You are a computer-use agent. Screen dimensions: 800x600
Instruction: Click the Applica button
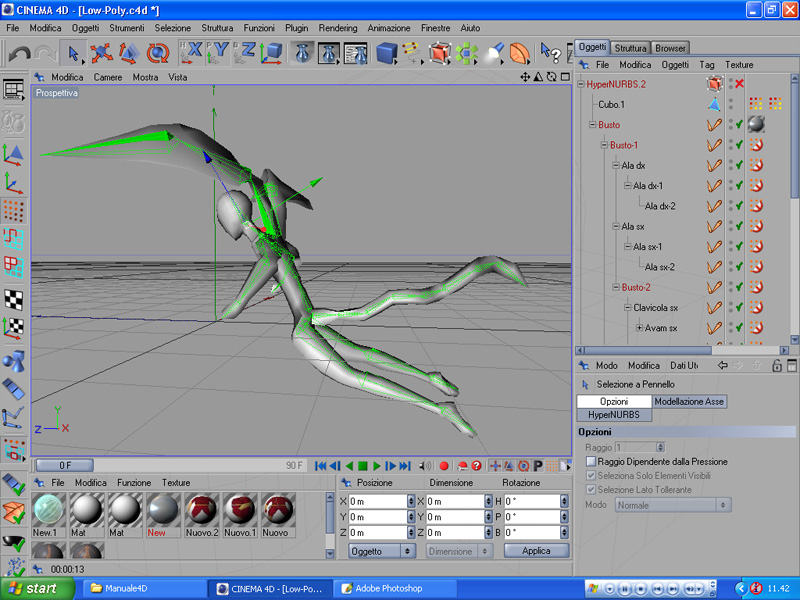click(x=536, y=551)
